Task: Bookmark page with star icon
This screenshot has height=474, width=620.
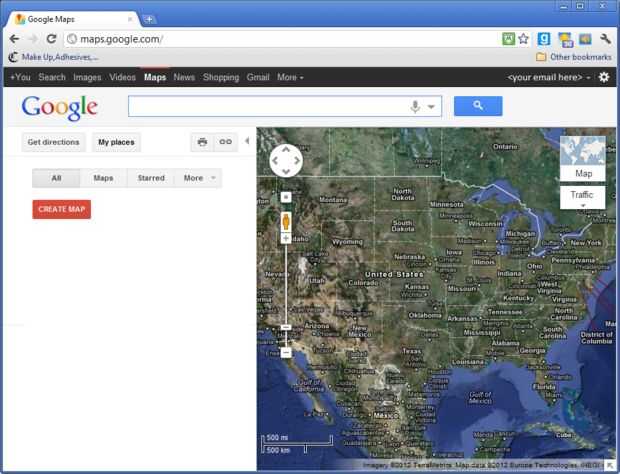Action: (524, 39)
